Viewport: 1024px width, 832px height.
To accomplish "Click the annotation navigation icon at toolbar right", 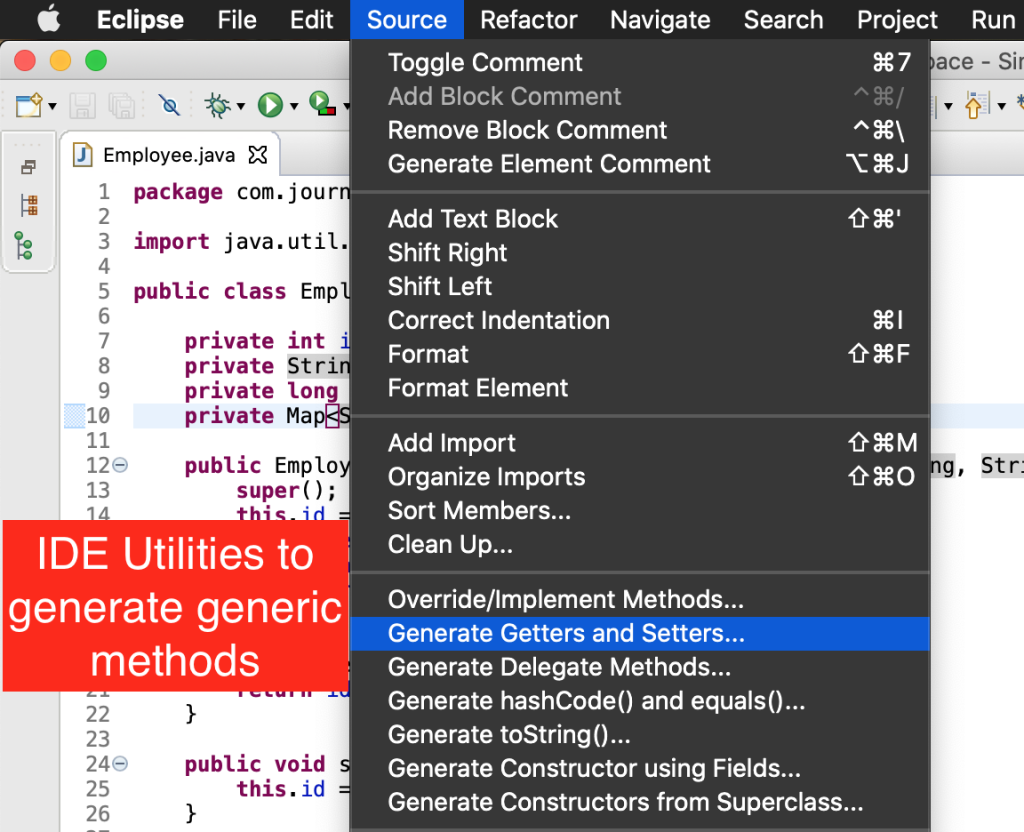I will [x=978, y=104].
